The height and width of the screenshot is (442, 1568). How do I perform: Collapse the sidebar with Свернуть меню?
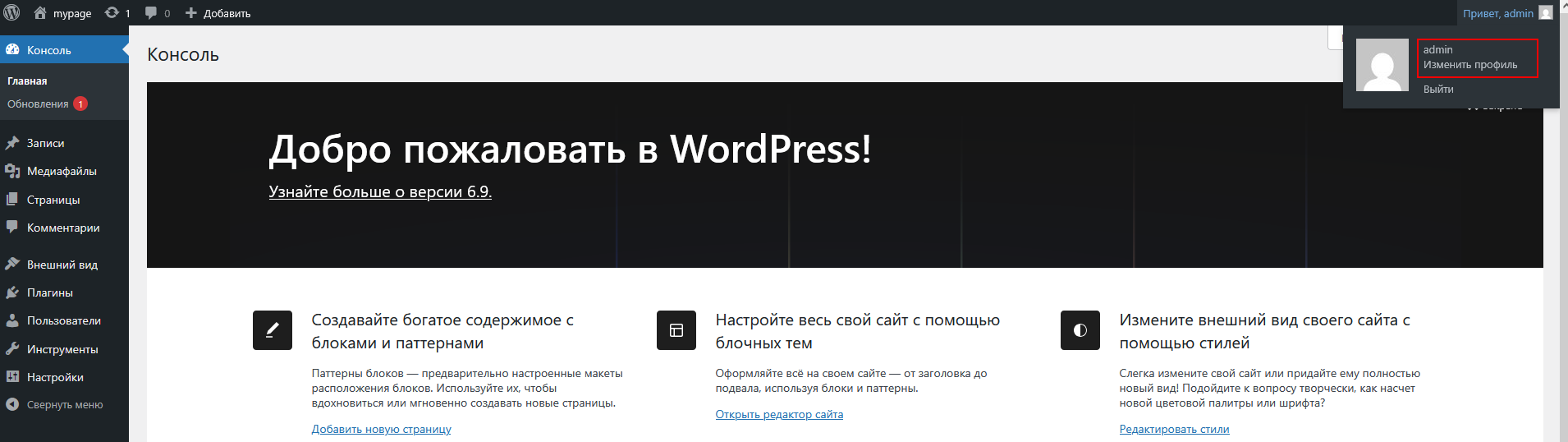[64, 405]
